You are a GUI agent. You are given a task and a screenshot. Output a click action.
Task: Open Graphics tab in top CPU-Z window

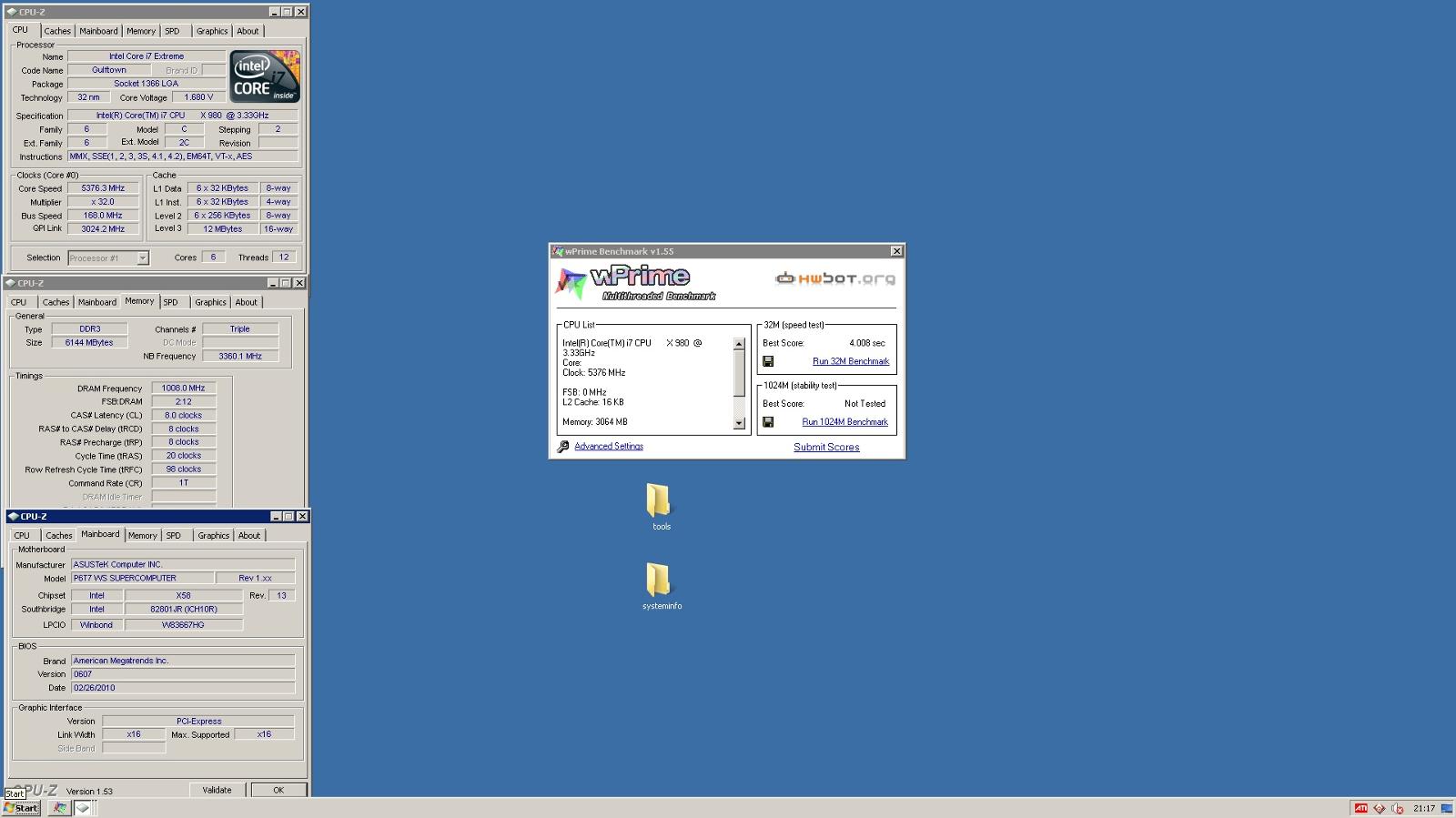pos(212,31)
